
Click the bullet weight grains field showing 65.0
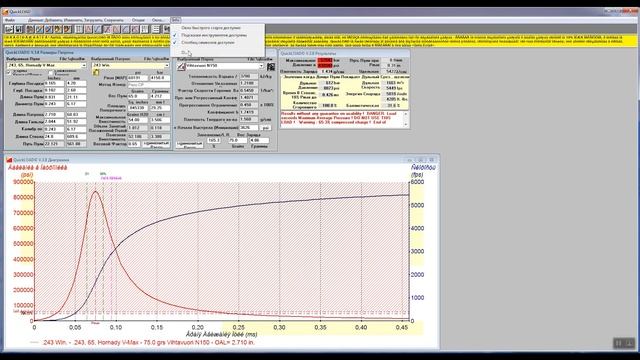(138, 96)
